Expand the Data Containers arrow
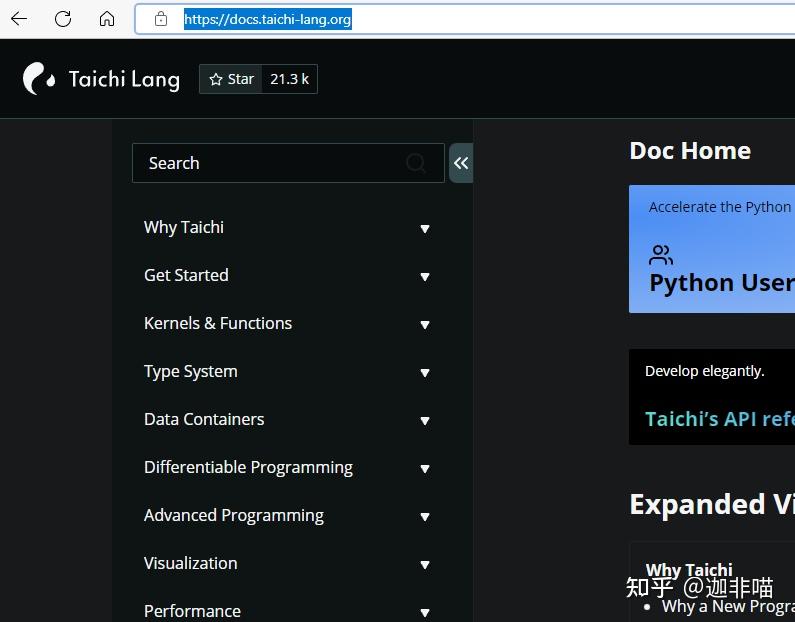 coord(425,421)
